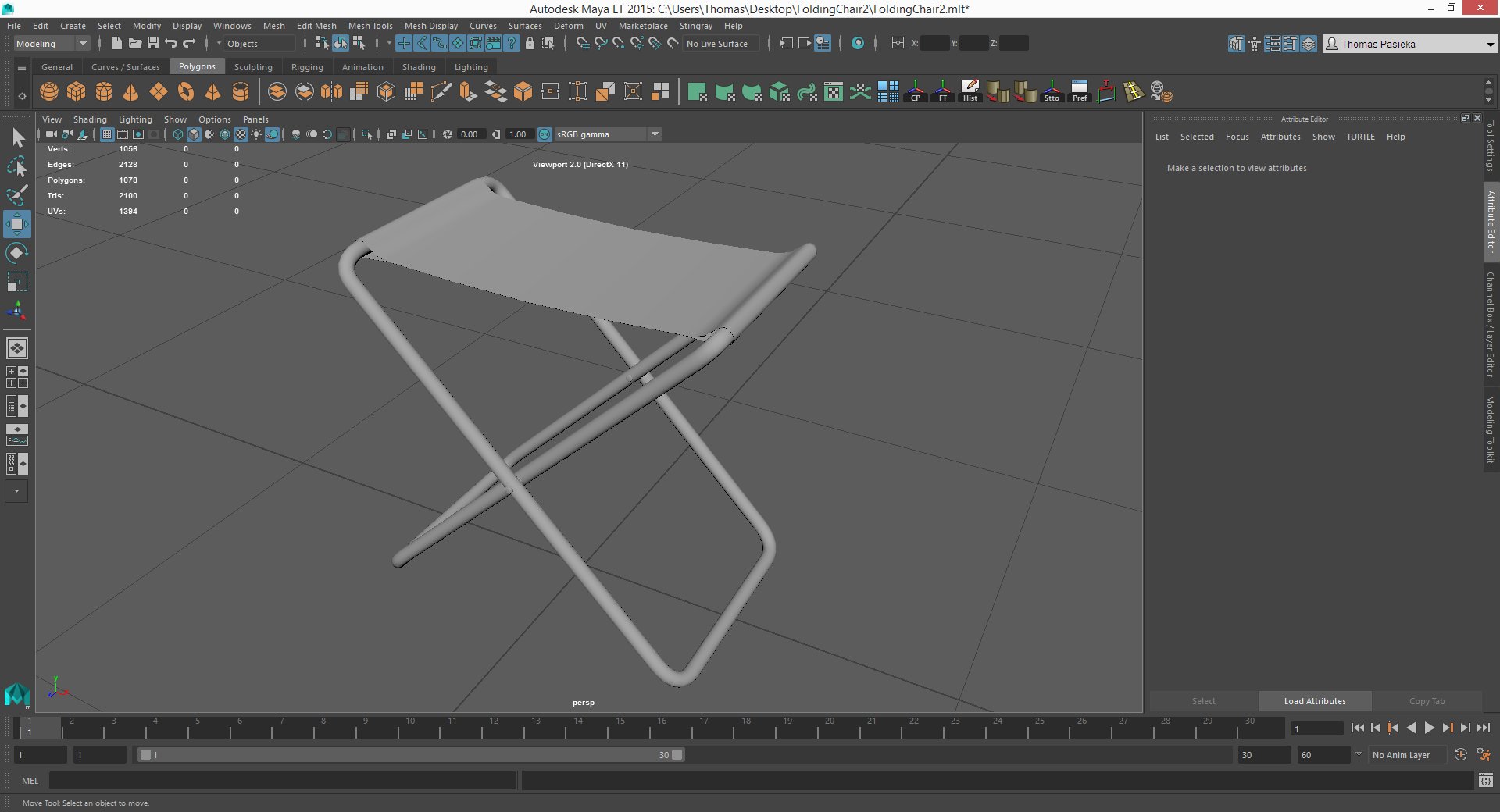
Task: Expand the sRGB gamma color space dropdown
Action: [x=655, y=134]
